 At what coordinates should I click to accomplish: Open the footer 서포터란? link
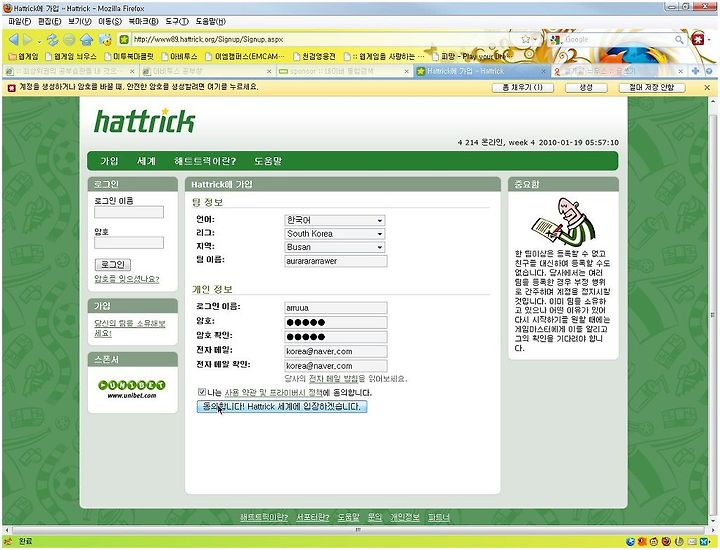click(x=312, y=517)
